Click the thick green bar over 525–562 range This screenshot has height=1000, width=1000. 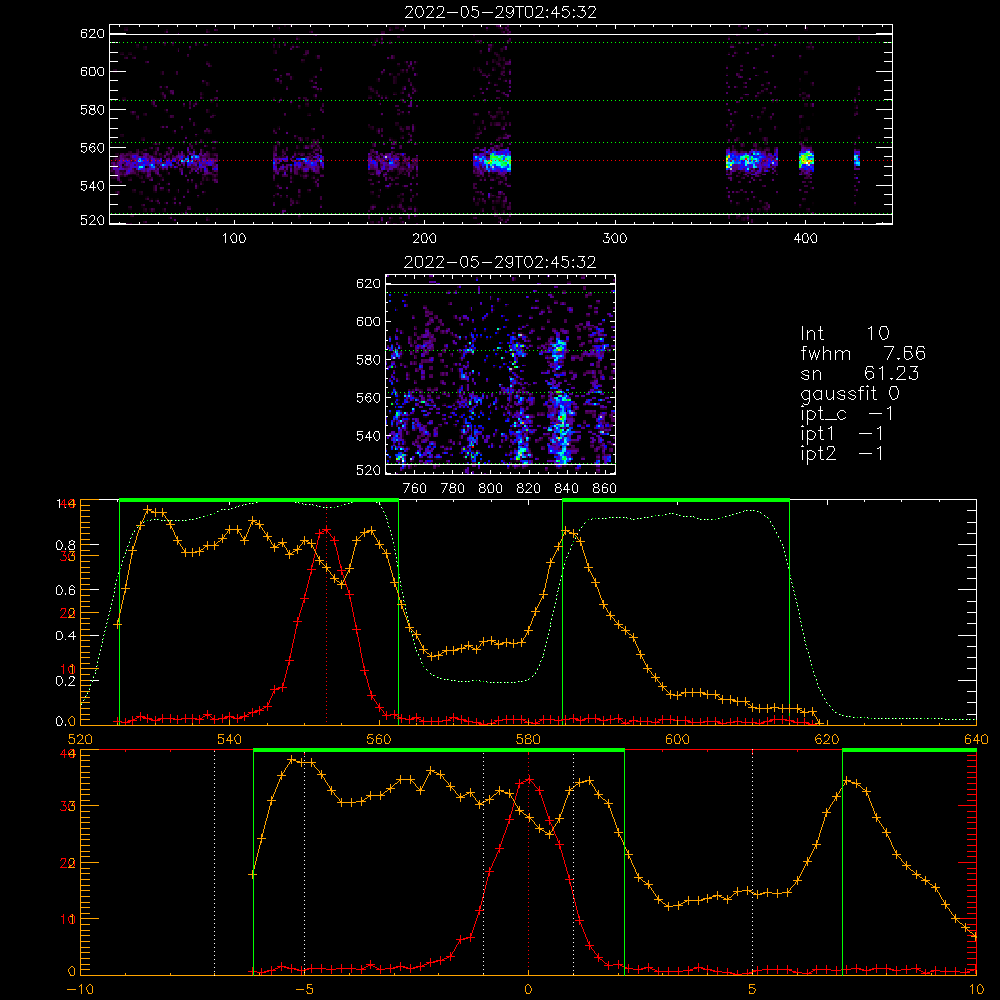pyautogui.click(x=259, y=500)
